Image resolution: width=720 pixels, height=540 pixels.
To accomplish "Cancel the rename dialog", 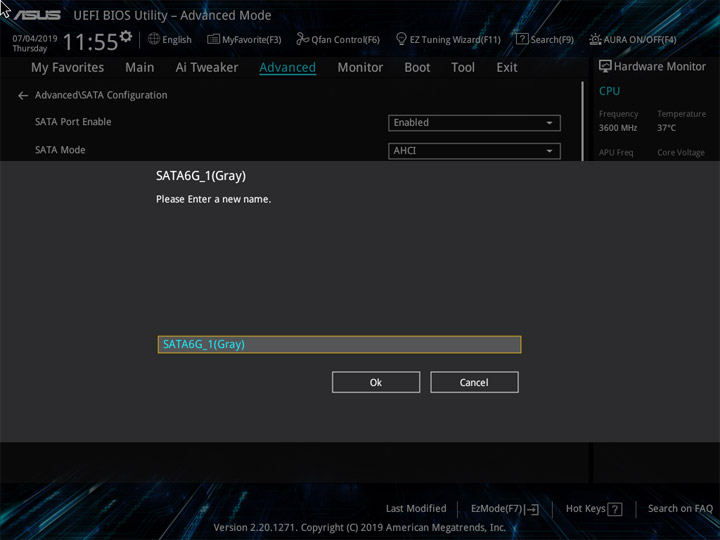I will coord(474,382).
